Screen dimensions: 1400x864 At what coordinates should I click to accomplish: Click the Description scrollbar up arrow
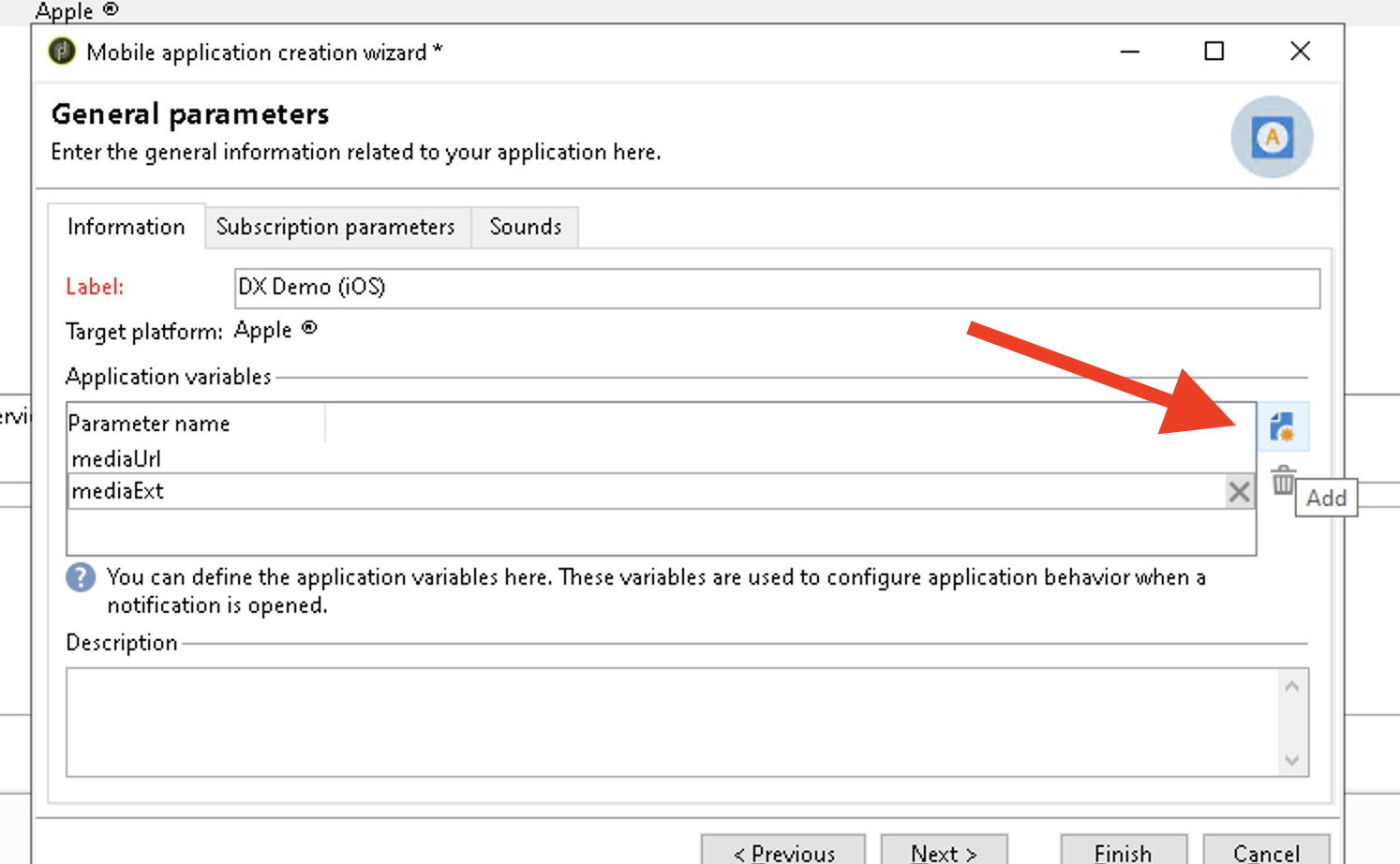[1292, 687]
